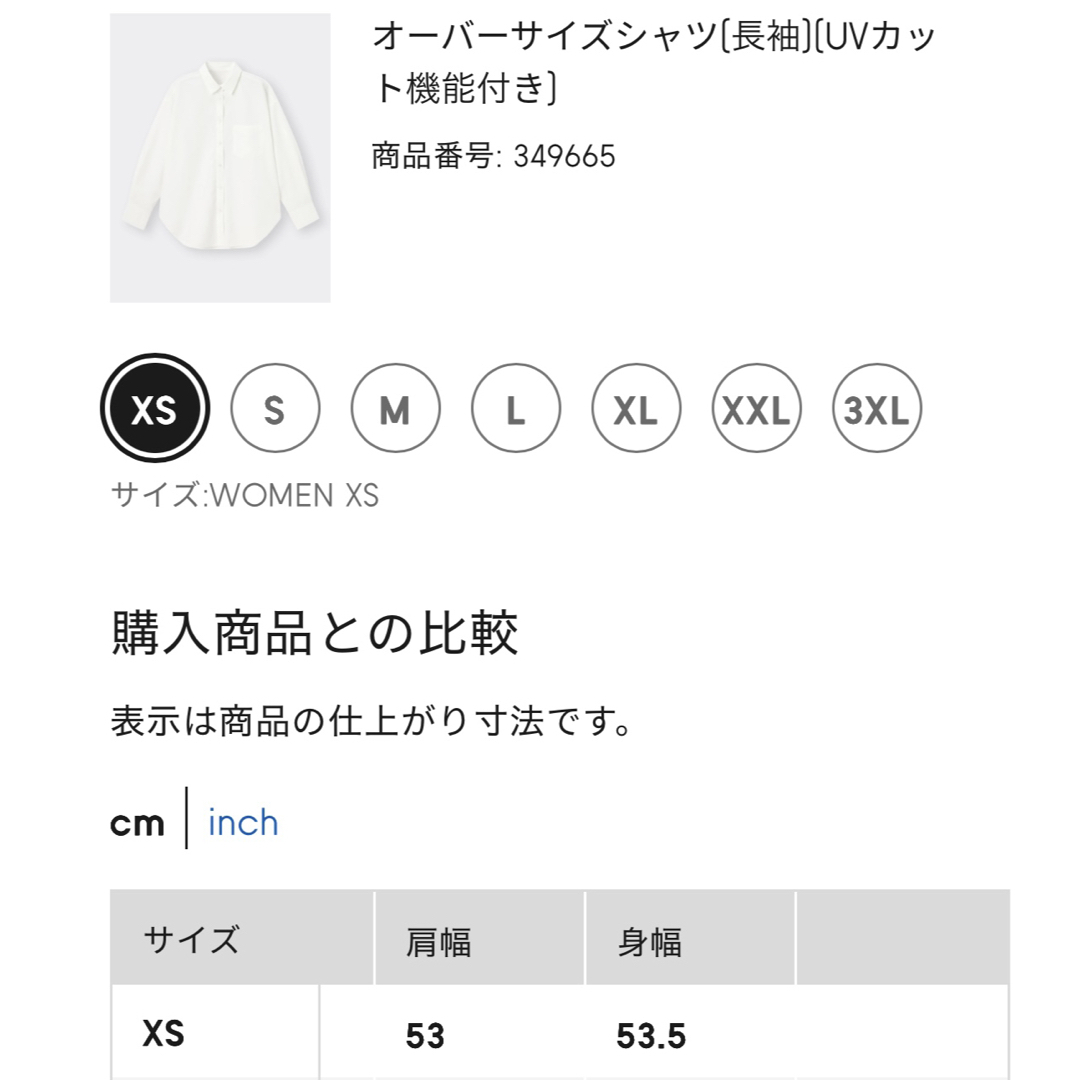Switch measurement units to inch
Screen dimensions: 1080x1080
tap(243, 822)
